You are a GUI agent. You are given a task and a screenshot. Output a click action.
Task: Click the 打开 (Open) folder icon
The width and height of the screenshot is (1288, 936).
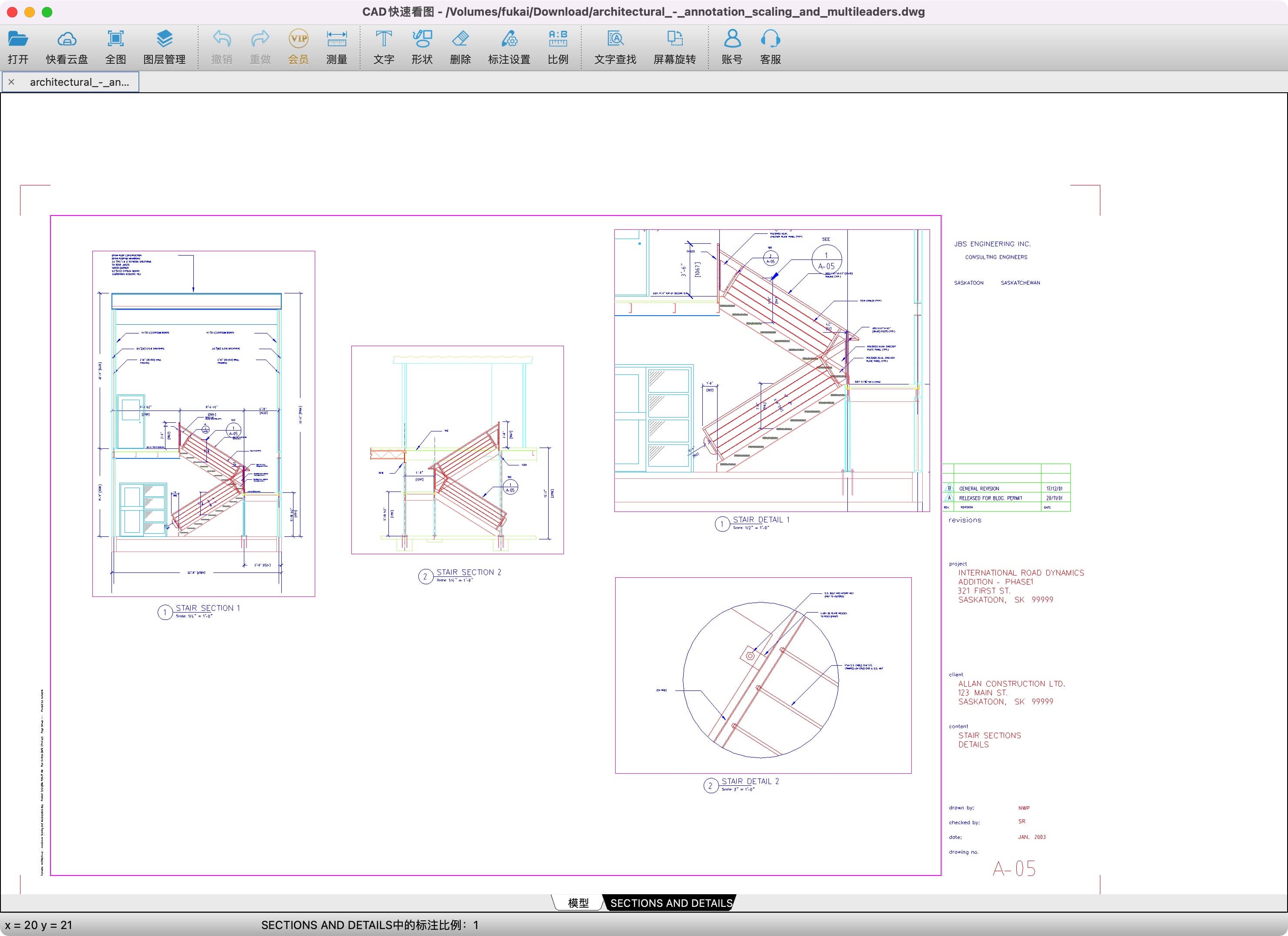point(17,39)
